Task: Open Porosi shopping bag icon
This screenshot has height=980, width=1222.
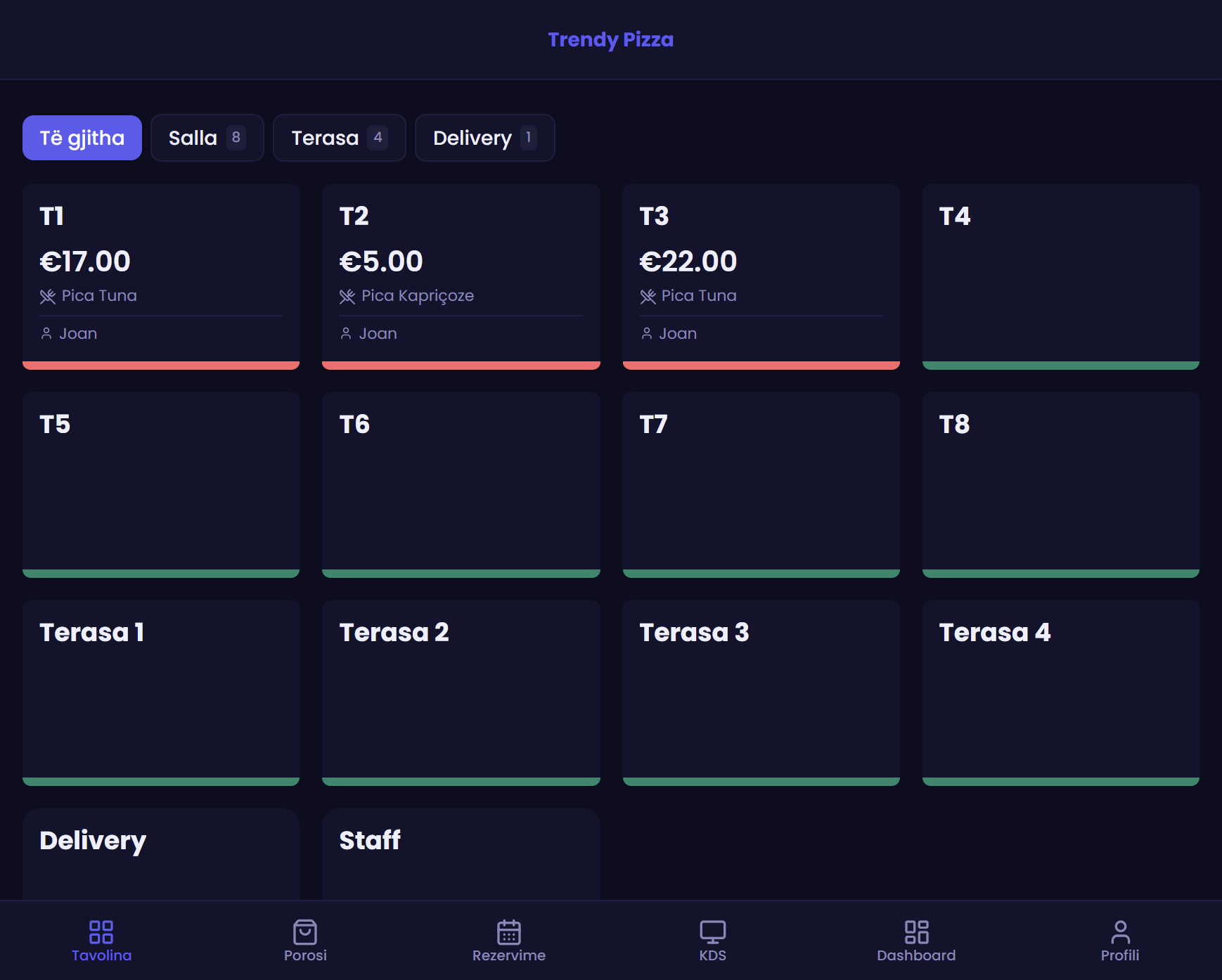Action: (305, 932)
